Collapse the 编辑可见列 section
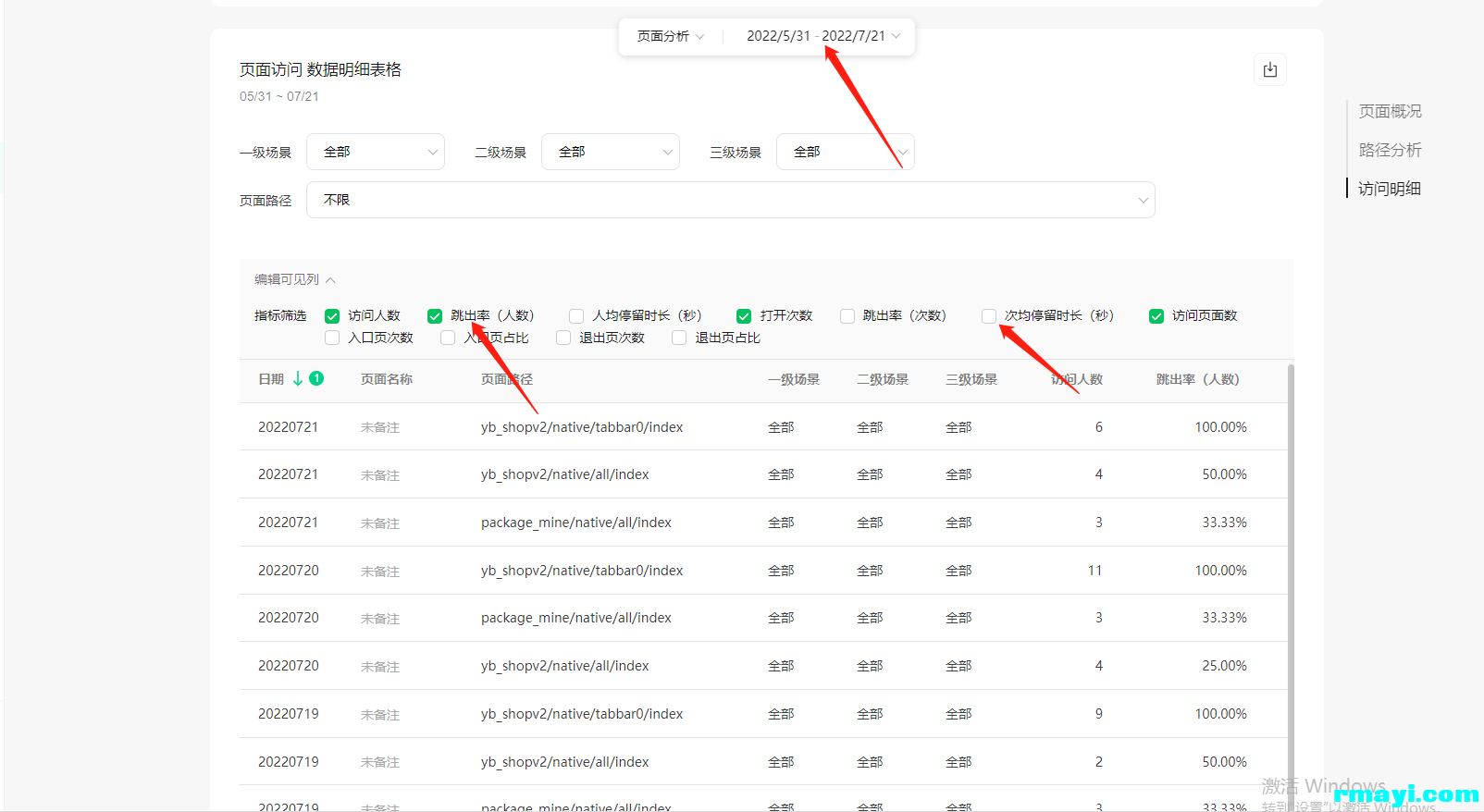This screenshot has height=812, width=1484. pos(295,279)
